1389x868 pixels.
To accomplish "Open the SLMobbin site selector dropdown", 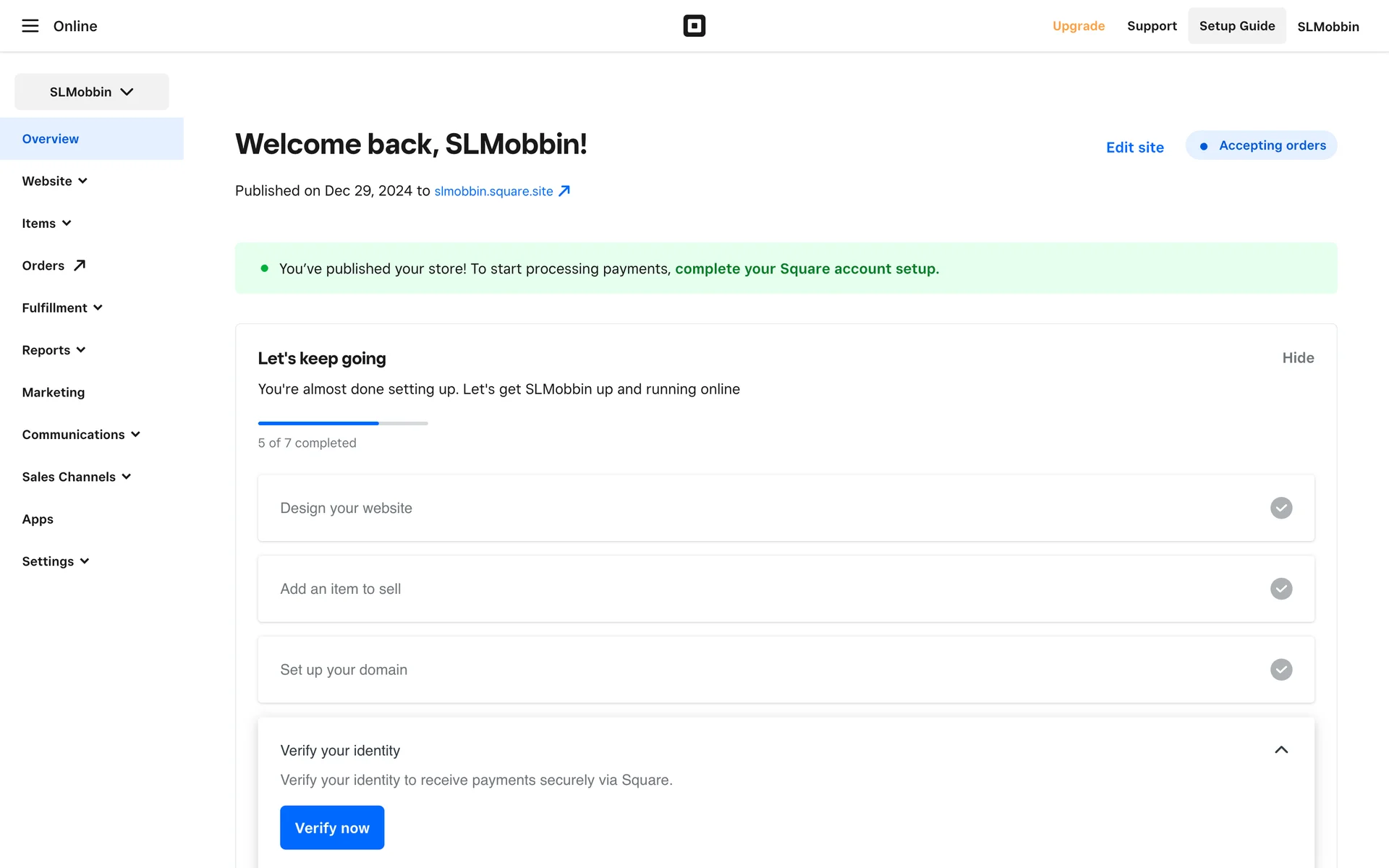I will tap(92, 92).
